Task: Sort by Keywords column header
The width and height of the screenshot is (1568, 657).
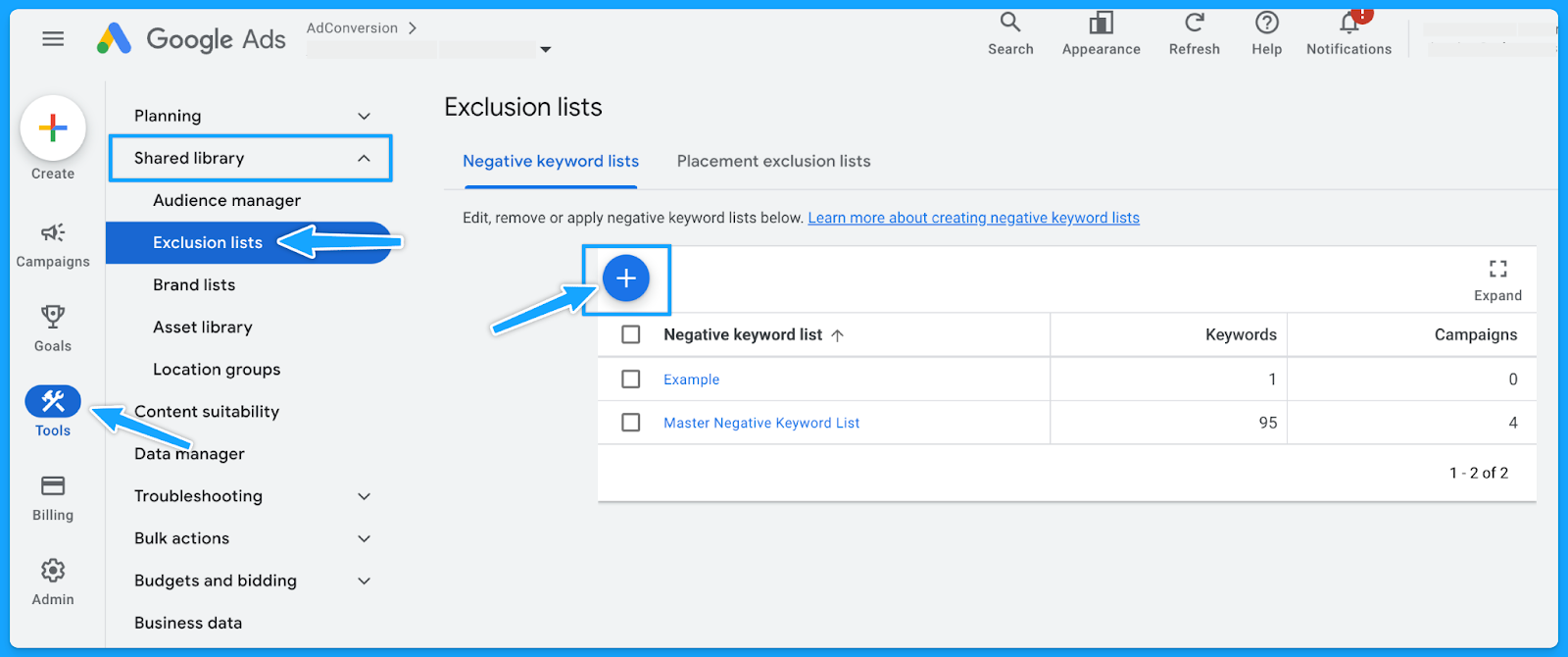Action: tap(1241, 334)
